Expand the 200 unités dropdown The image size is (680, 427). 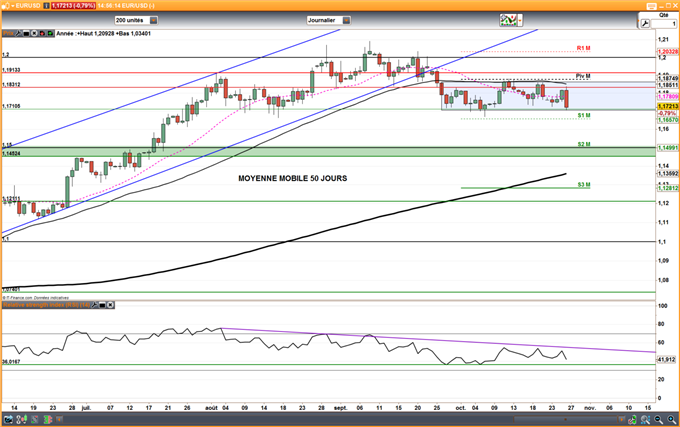154,20
